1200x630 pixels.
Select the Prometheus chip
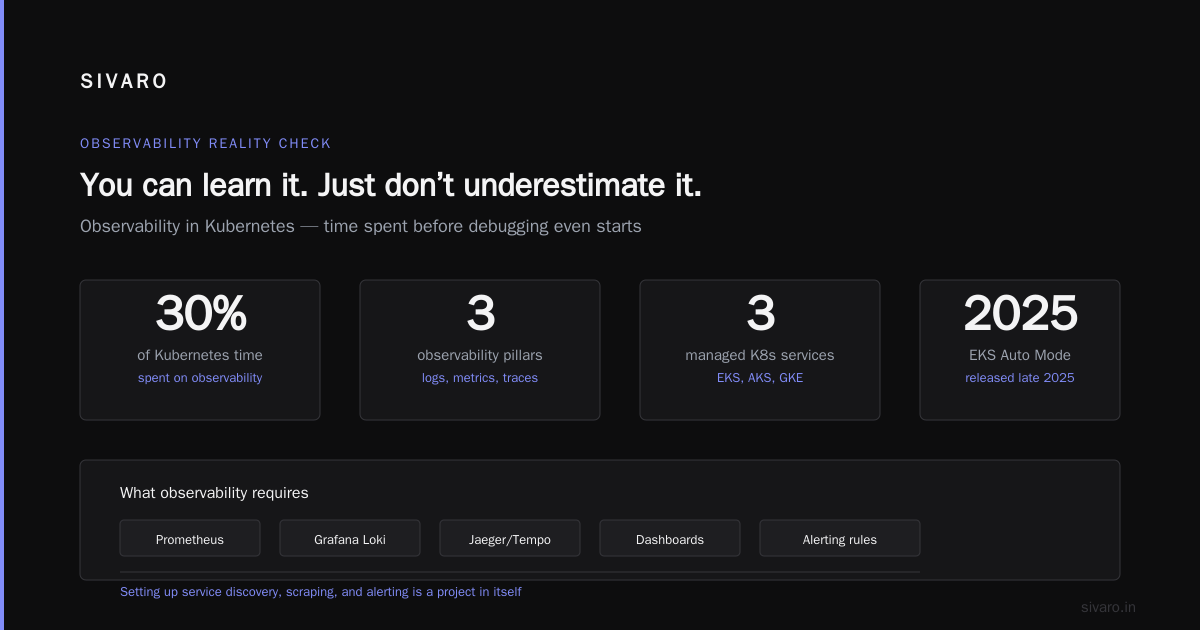pyautogui.click(x=190, y=538)
